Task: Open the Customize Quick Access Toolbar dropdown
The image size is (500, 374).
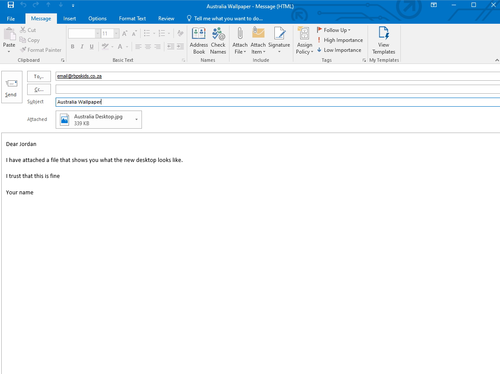Action: click(73, 5)
